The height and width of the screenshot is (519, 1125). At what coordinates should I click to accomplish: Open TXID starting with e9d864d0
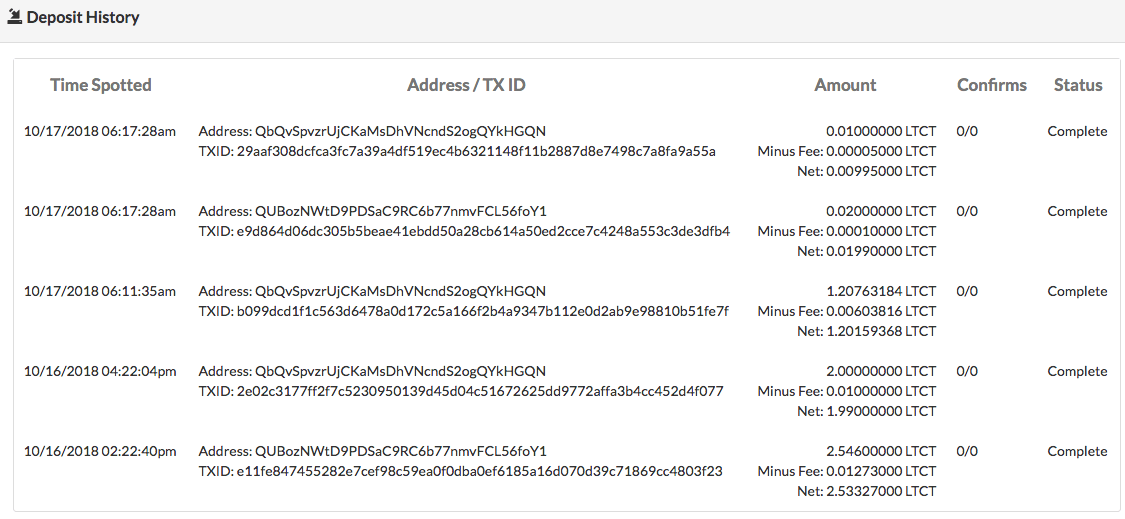(483, 231)
